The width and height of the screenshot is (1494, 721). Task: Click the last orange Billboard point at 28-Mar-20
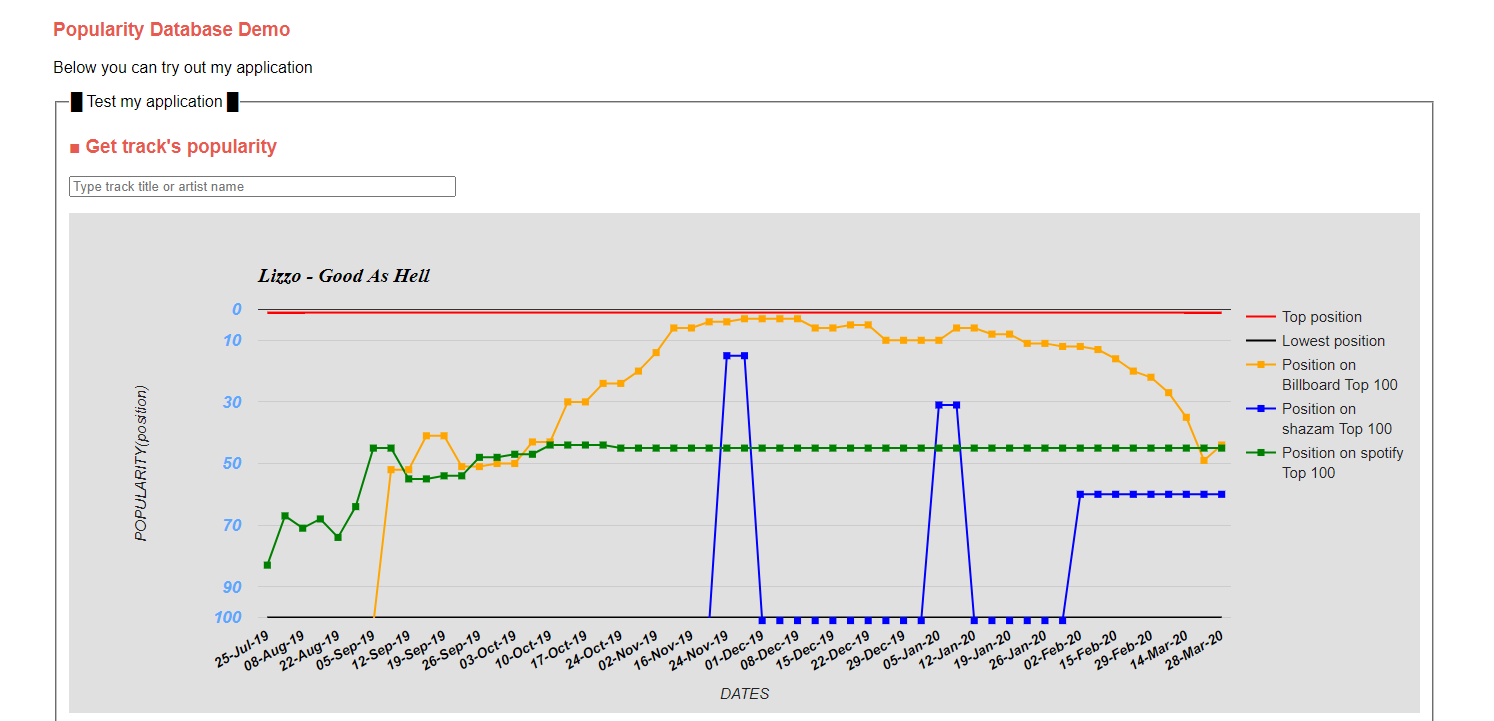coord(1221,445)
